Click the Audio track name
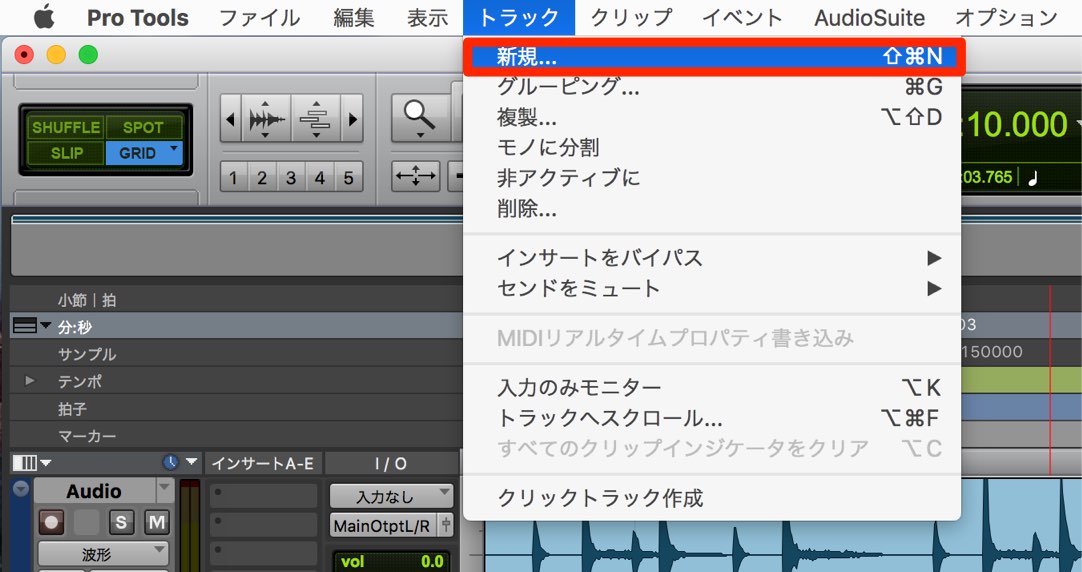This screenshot has height=572, width=1082. 94,491
